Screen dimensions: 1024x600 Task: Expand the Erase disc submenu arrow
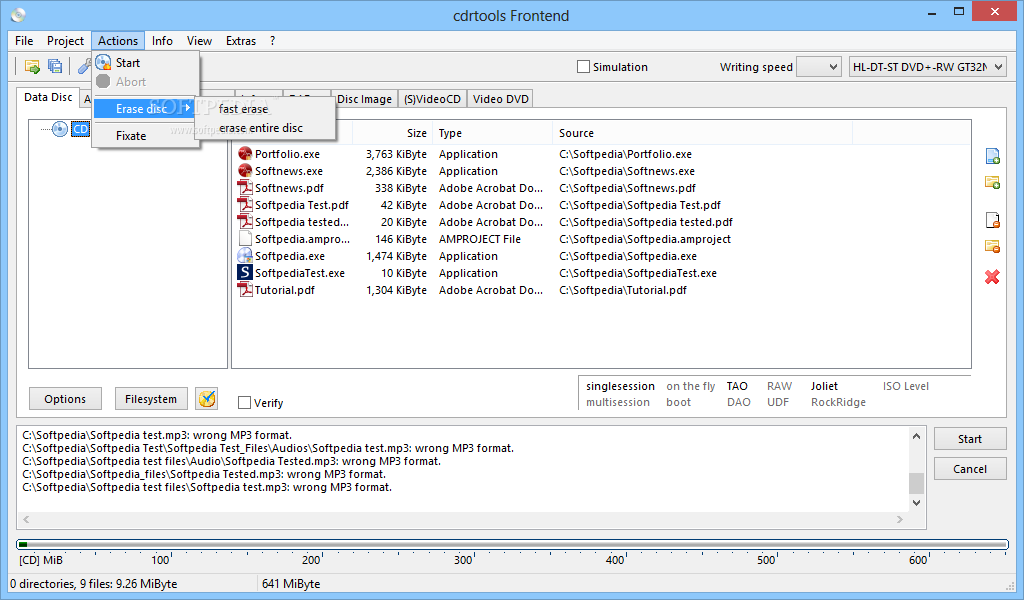pos(188,108)
